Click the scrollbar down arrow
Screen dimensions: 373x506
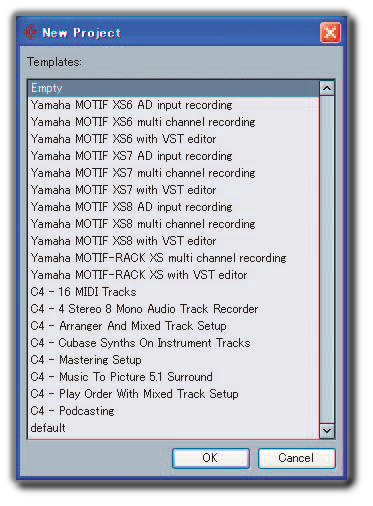[x=327, y=431]
